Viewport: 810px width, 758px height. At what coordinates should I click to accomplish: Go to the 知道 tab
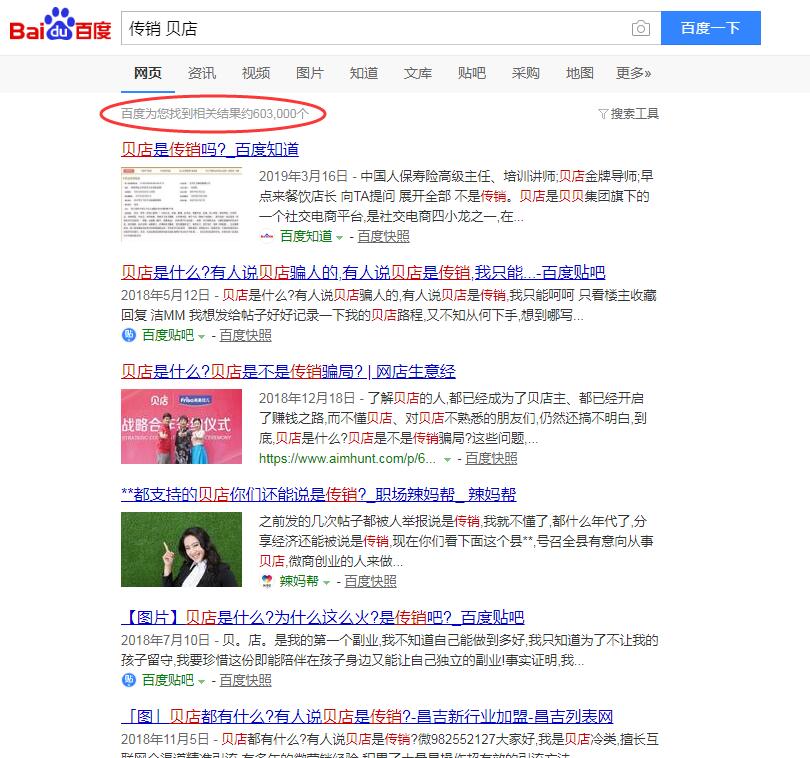click(x=364, y=73)
